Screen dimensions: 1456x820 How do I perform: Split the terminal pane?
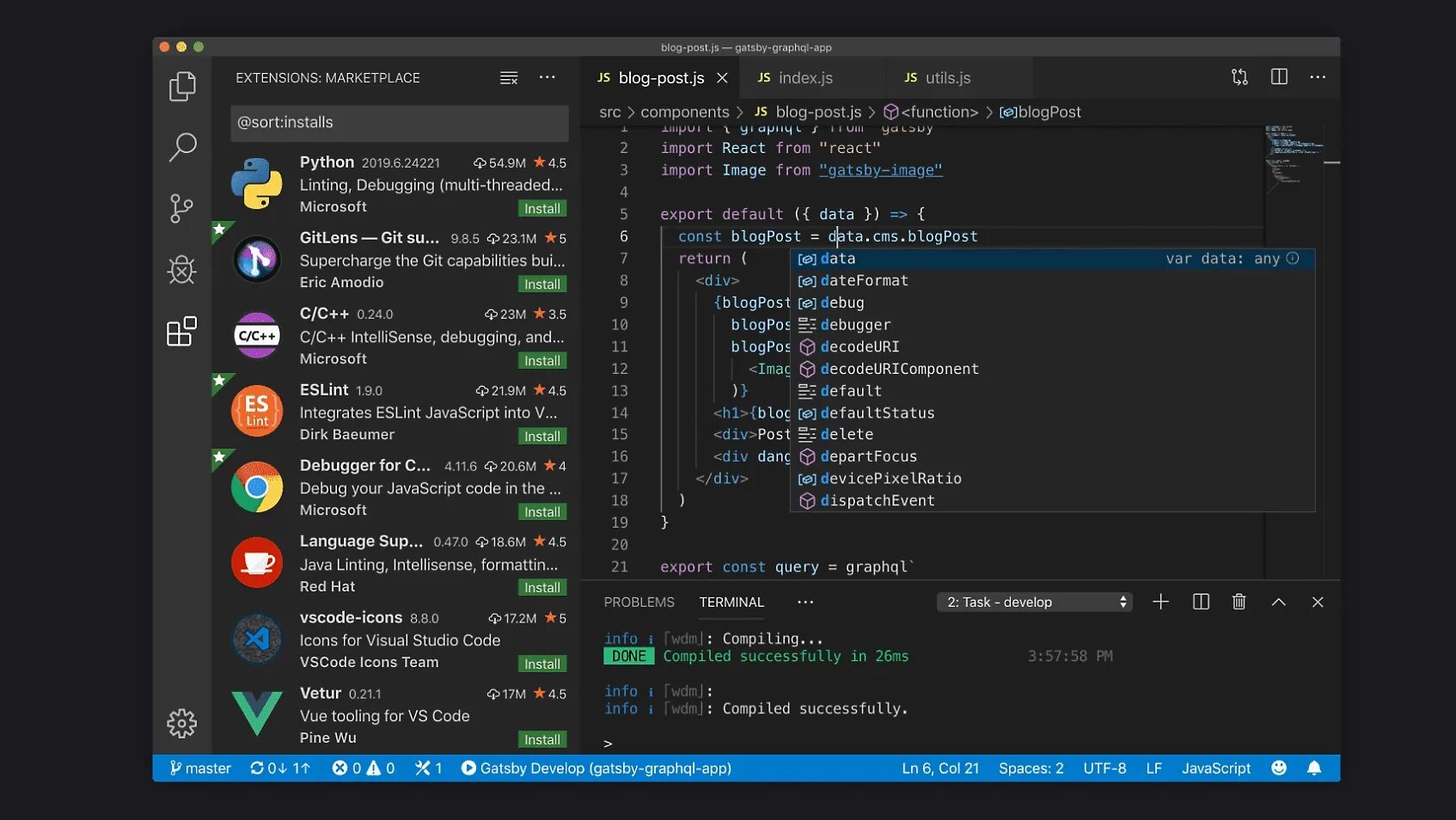(x=1201, y=602)
